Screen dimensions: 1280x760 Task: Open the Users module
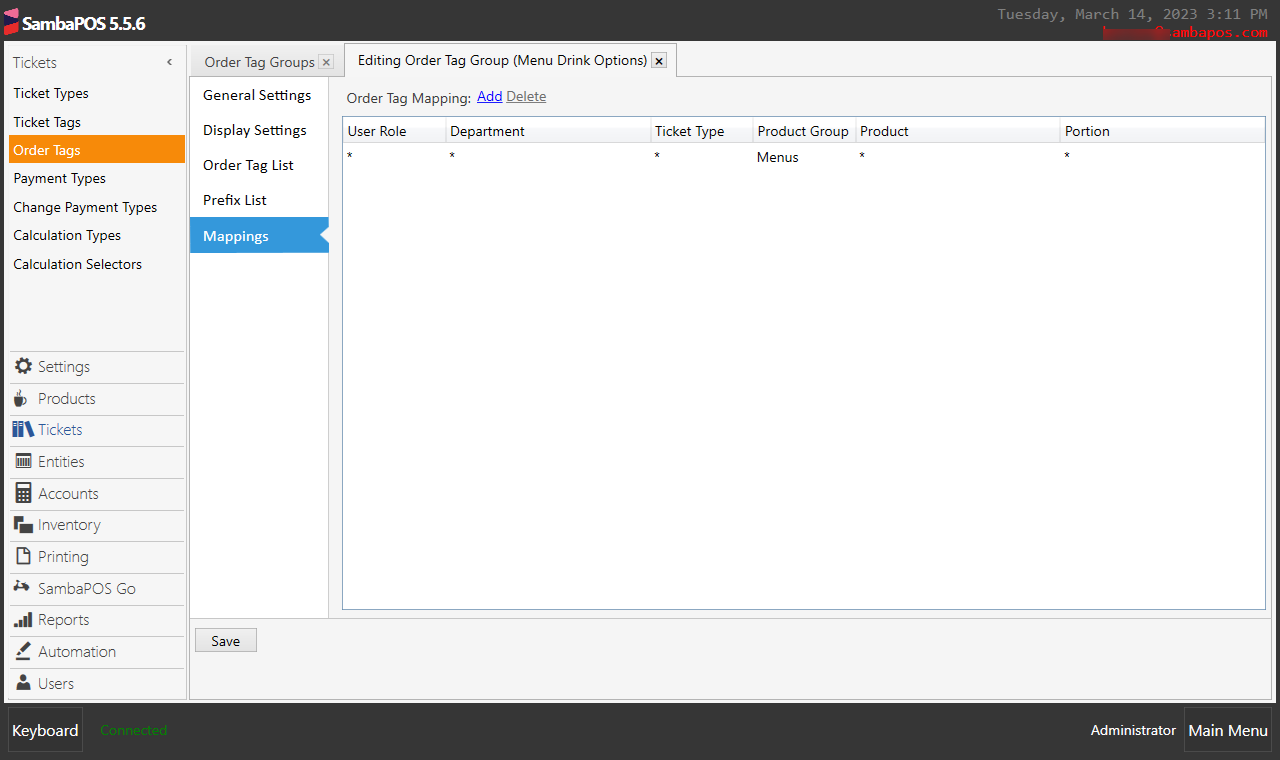tap(56, 683)
